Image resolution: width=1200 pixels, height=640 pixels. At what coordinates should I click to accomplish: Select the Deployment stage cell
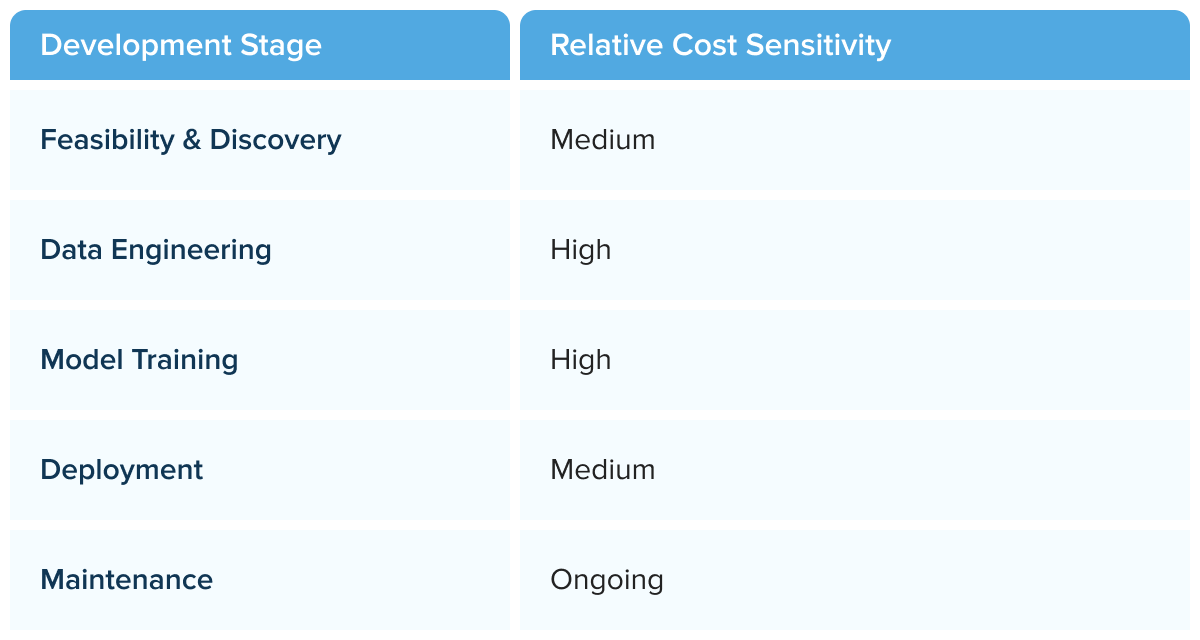click(260, 470)
